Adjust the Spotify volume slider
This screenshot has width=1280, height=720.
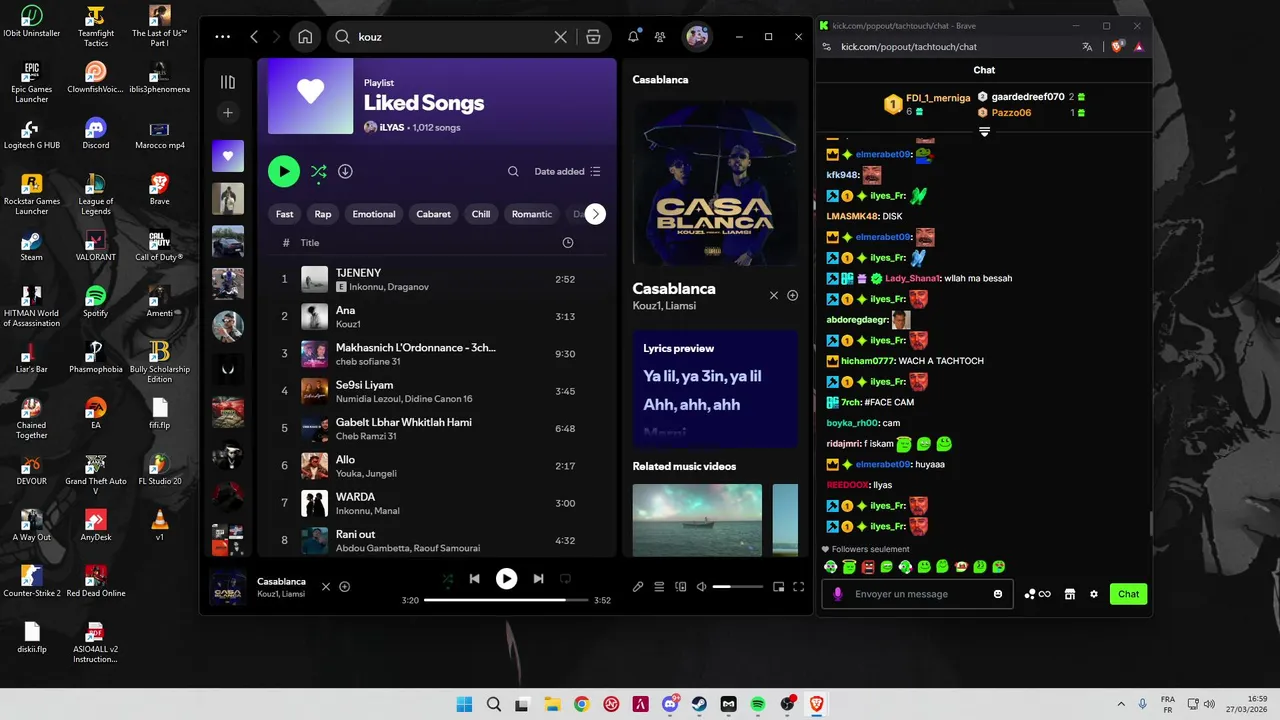click(x=737, y=587)
